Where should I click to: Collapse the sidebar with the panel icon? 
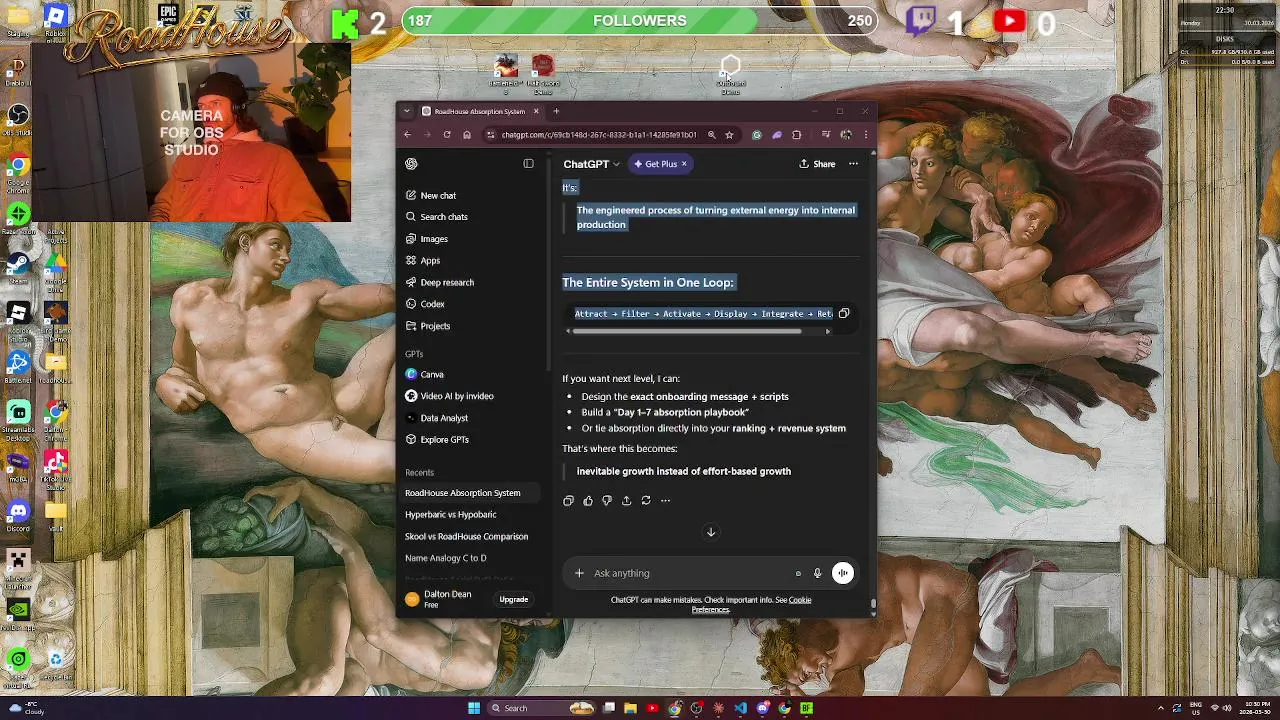[528, 164]
